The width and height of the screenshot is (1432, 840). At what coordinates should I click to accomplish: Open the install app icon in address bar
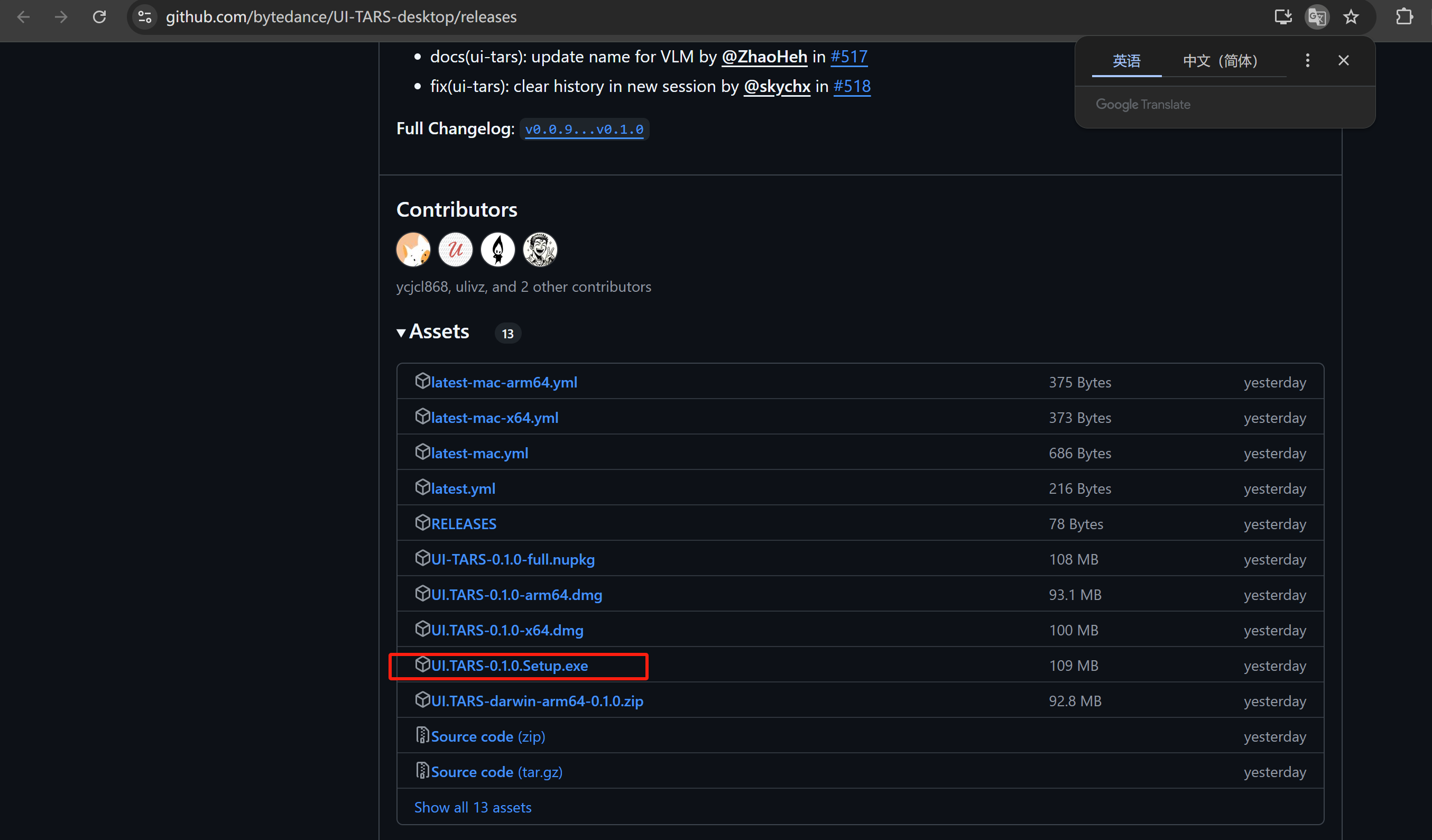1282,17
